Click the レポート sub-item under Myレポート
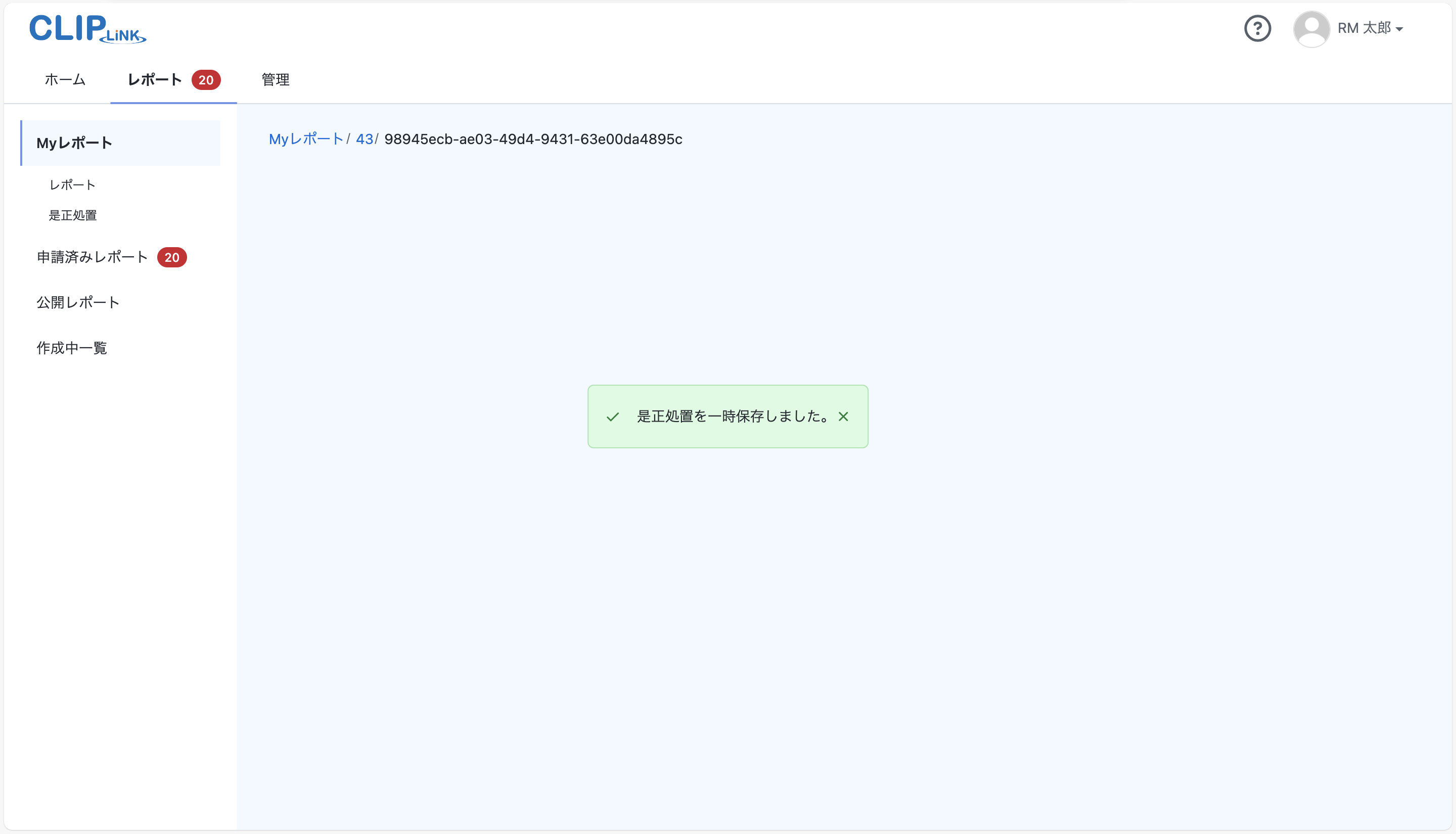 tap(72, 184)
